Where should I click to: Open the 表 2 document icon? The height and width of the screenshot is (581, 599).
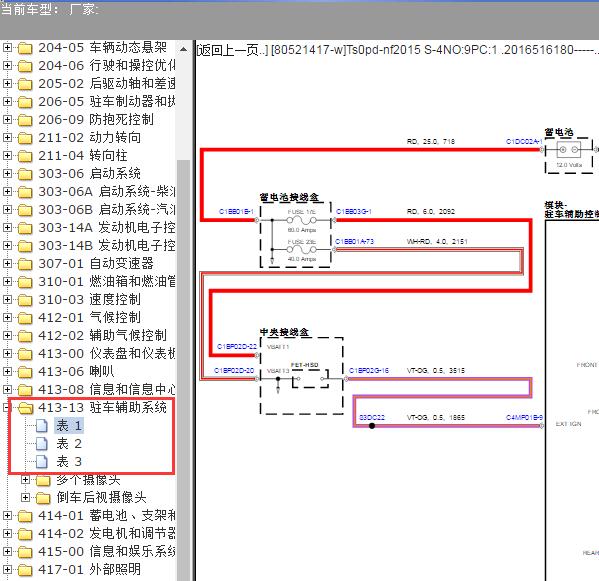point(42,443)
